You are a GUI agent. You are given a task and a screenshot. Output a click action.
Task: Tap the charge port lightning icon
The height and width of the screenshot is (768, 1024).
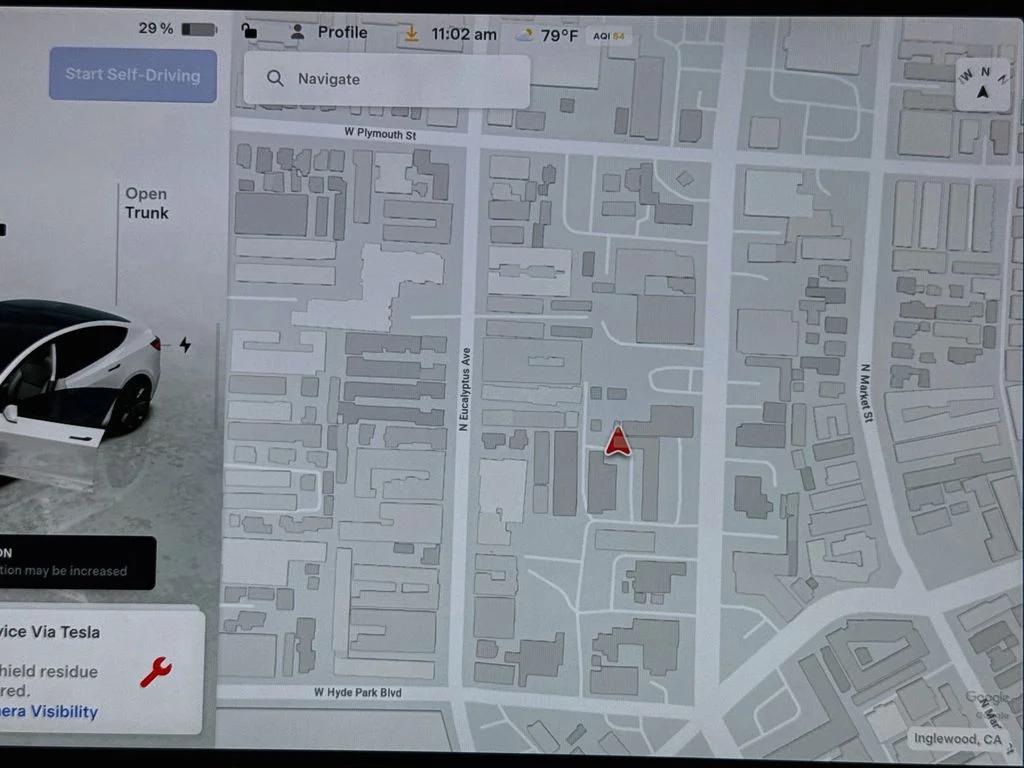(x=185, y=344)
